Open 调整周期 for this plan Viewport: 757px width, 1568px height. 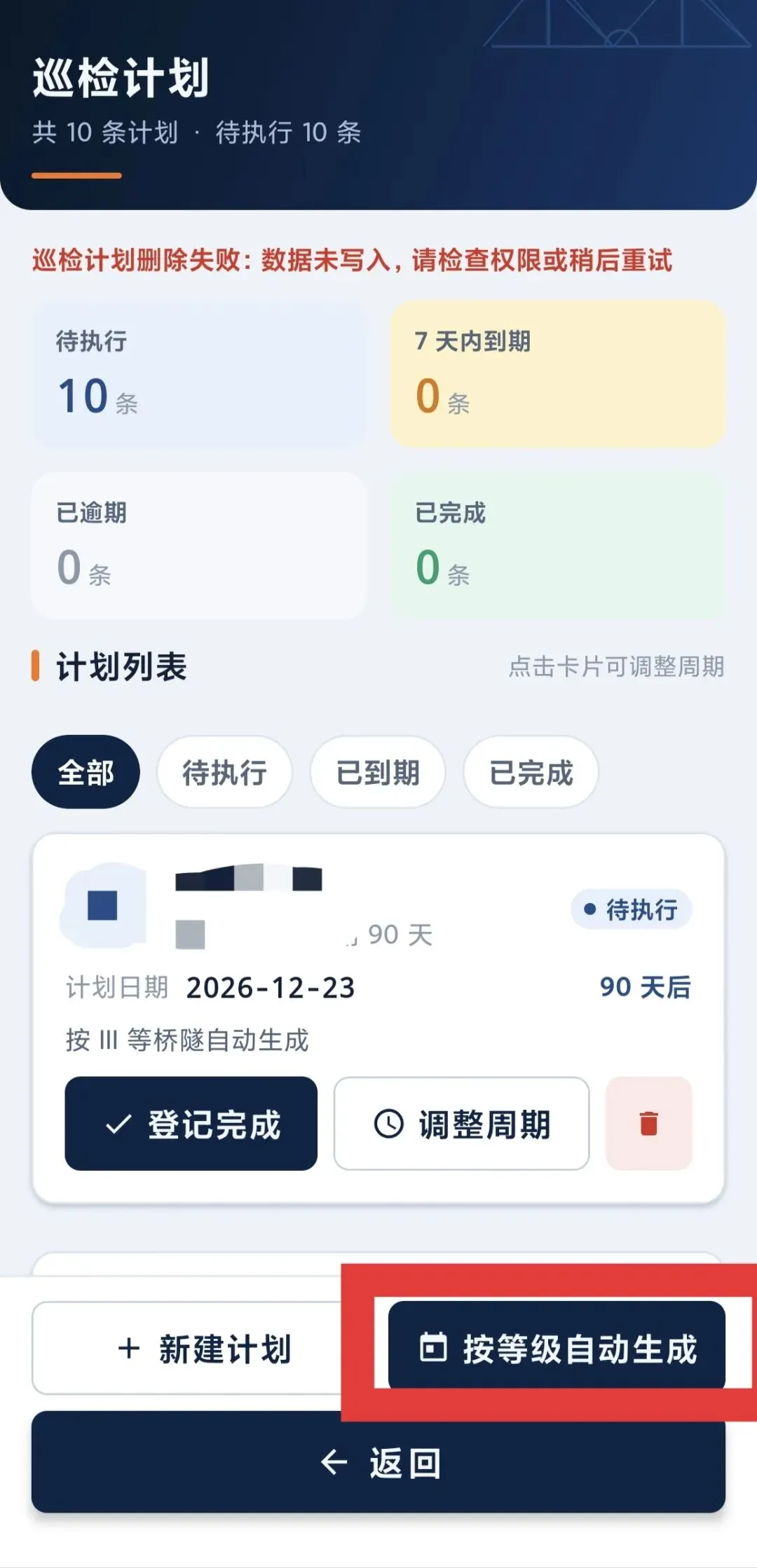[x=461, y=1124]
